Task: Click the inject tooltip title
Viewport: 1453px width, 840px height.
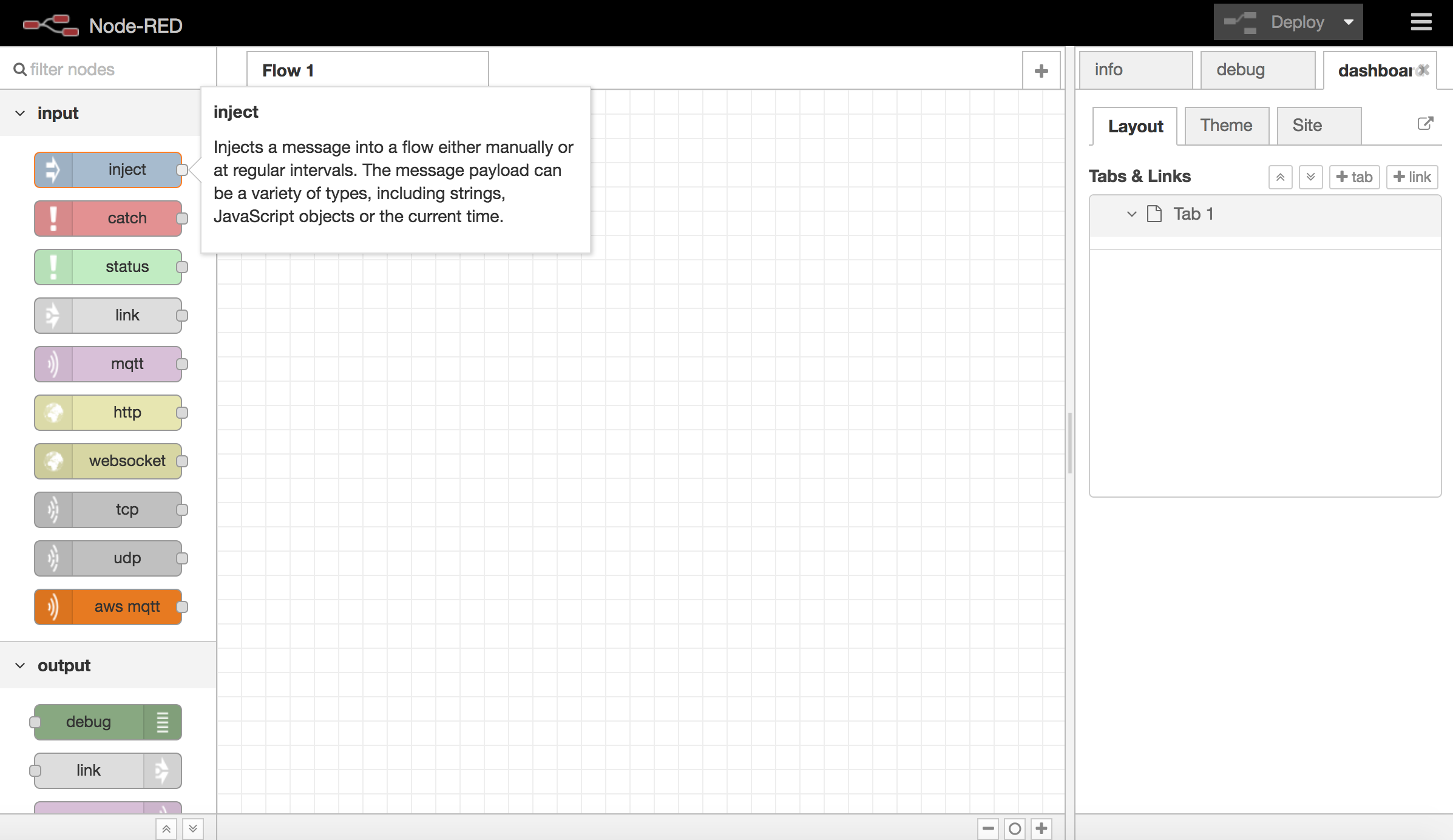Action: click(x=235, y=112)
